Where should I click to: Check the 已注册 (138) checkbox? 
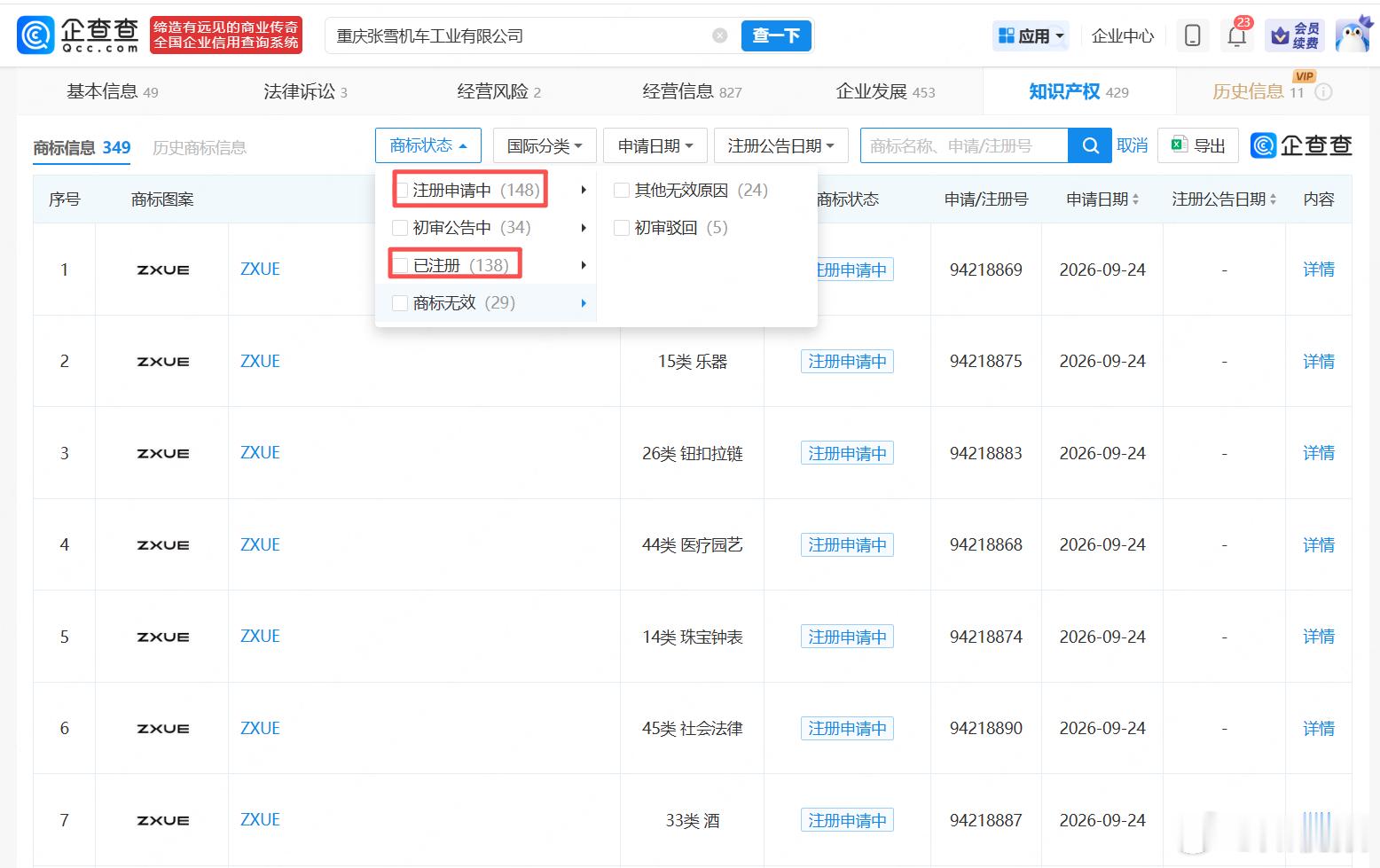point(400,265)
